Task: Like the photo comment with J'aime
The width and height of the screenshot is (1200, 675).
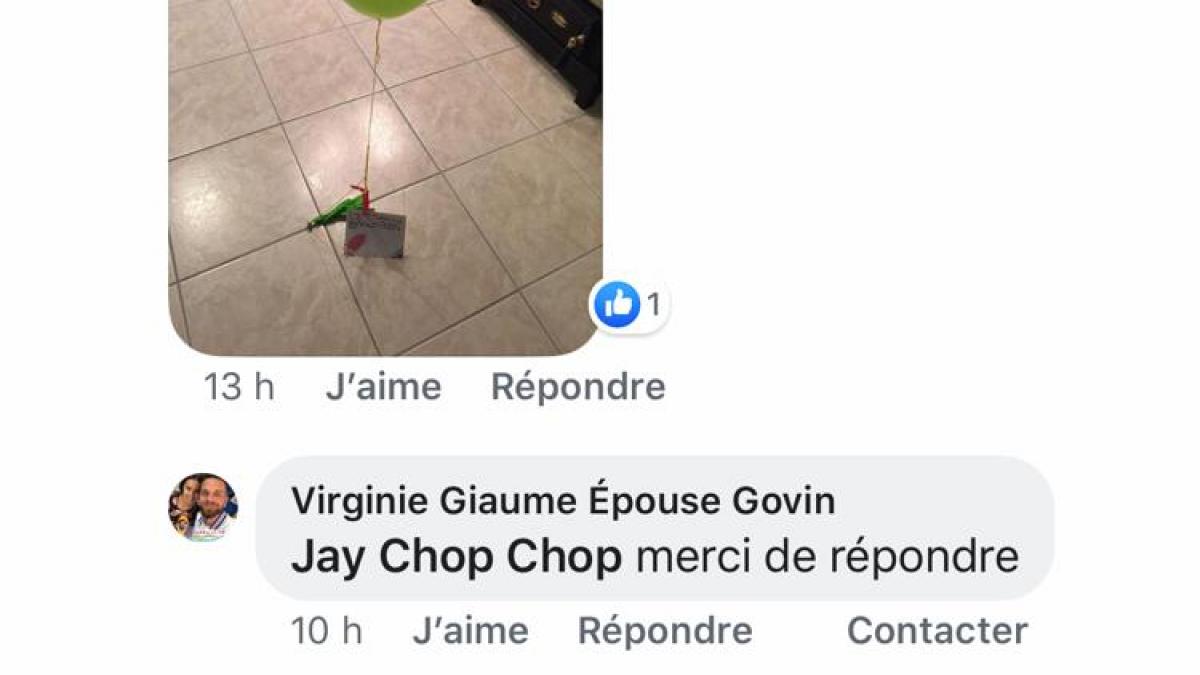Action: 383,387
